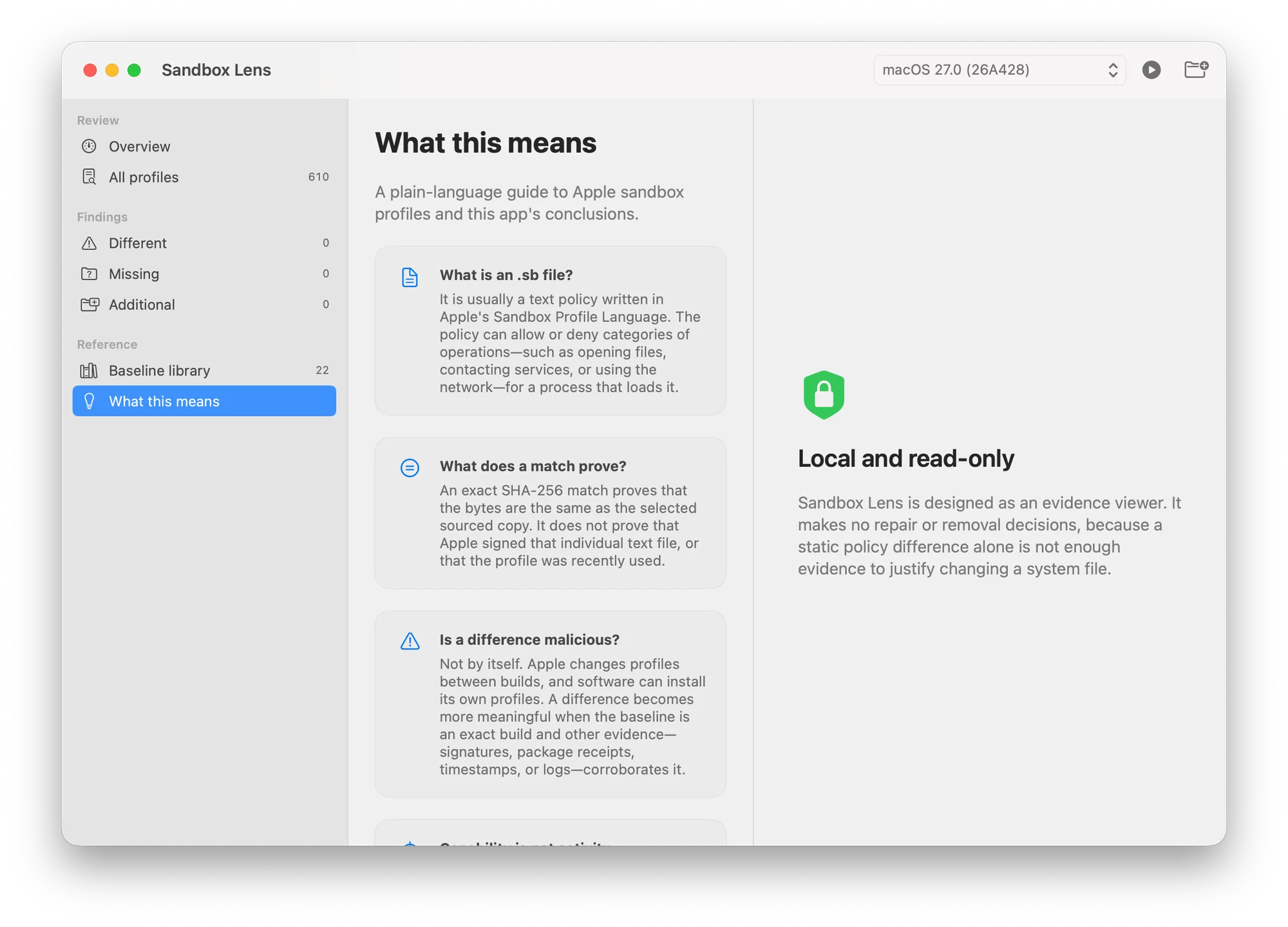The width and height of the screenshot is (1288, 927).
Task: Click the Missing folder question icon
Action: click(89, 274)
